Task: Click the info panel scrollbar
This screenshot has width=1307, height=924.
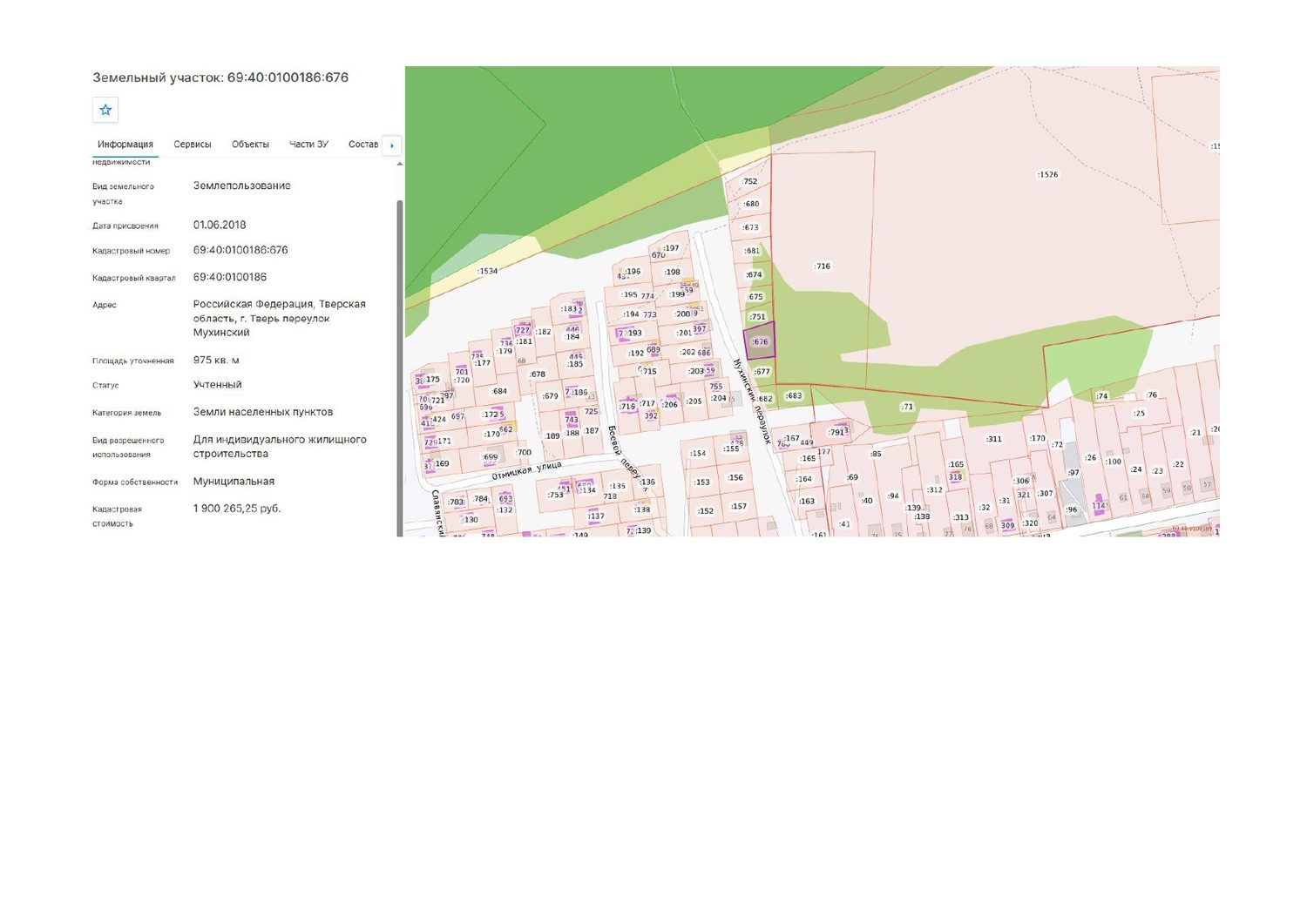Action: click(400, 366)
